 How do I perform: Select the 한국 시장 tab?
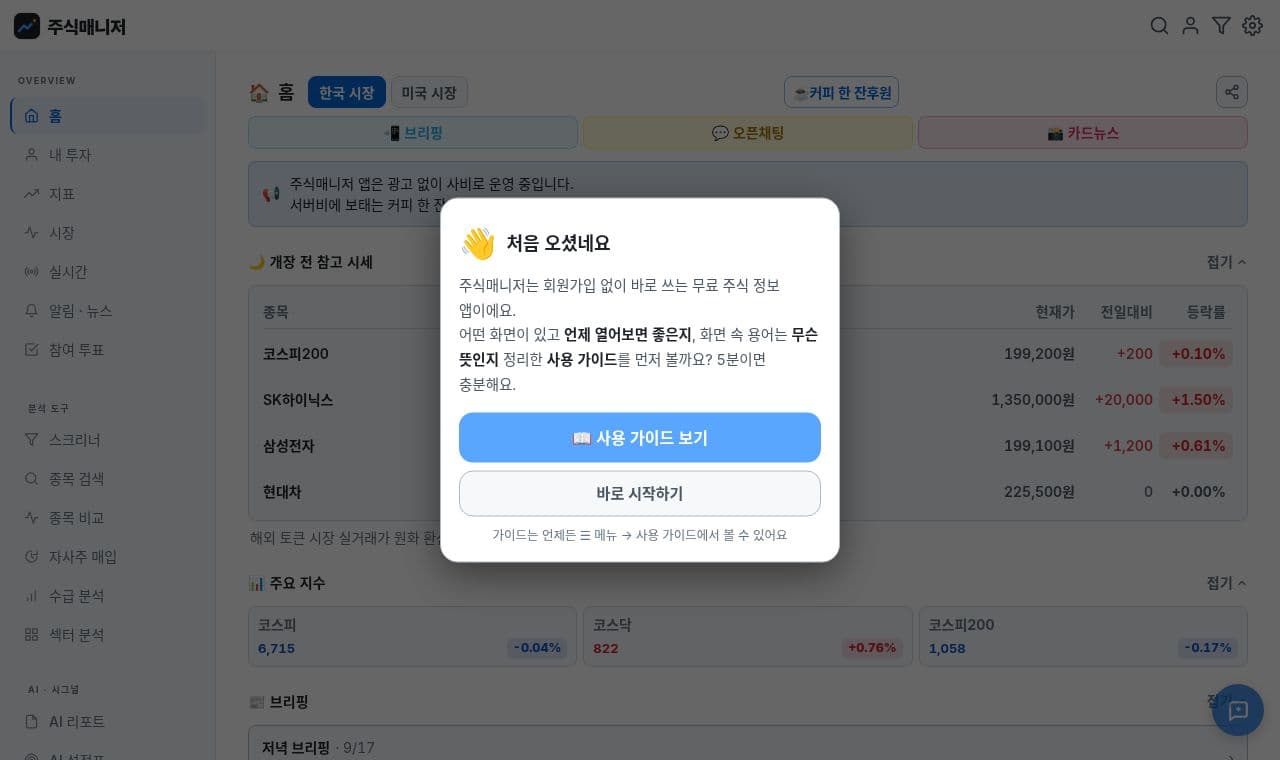click(x=347, y=92)
